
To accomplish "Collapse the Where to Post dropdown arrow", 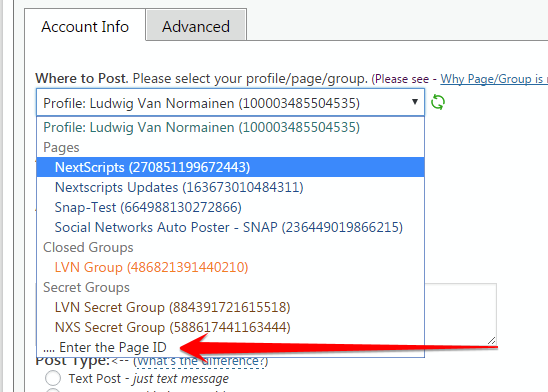I will 415,102.
